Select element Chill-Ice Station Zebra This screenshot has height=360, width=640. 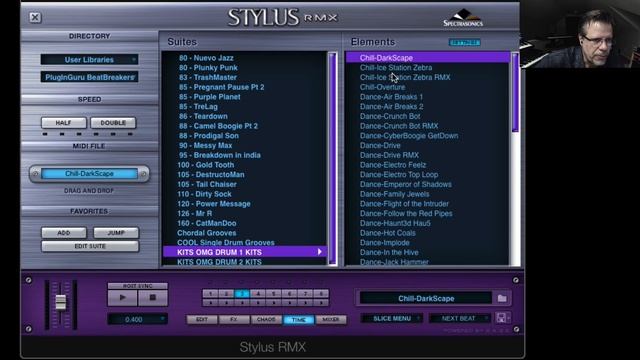[396, 68]
